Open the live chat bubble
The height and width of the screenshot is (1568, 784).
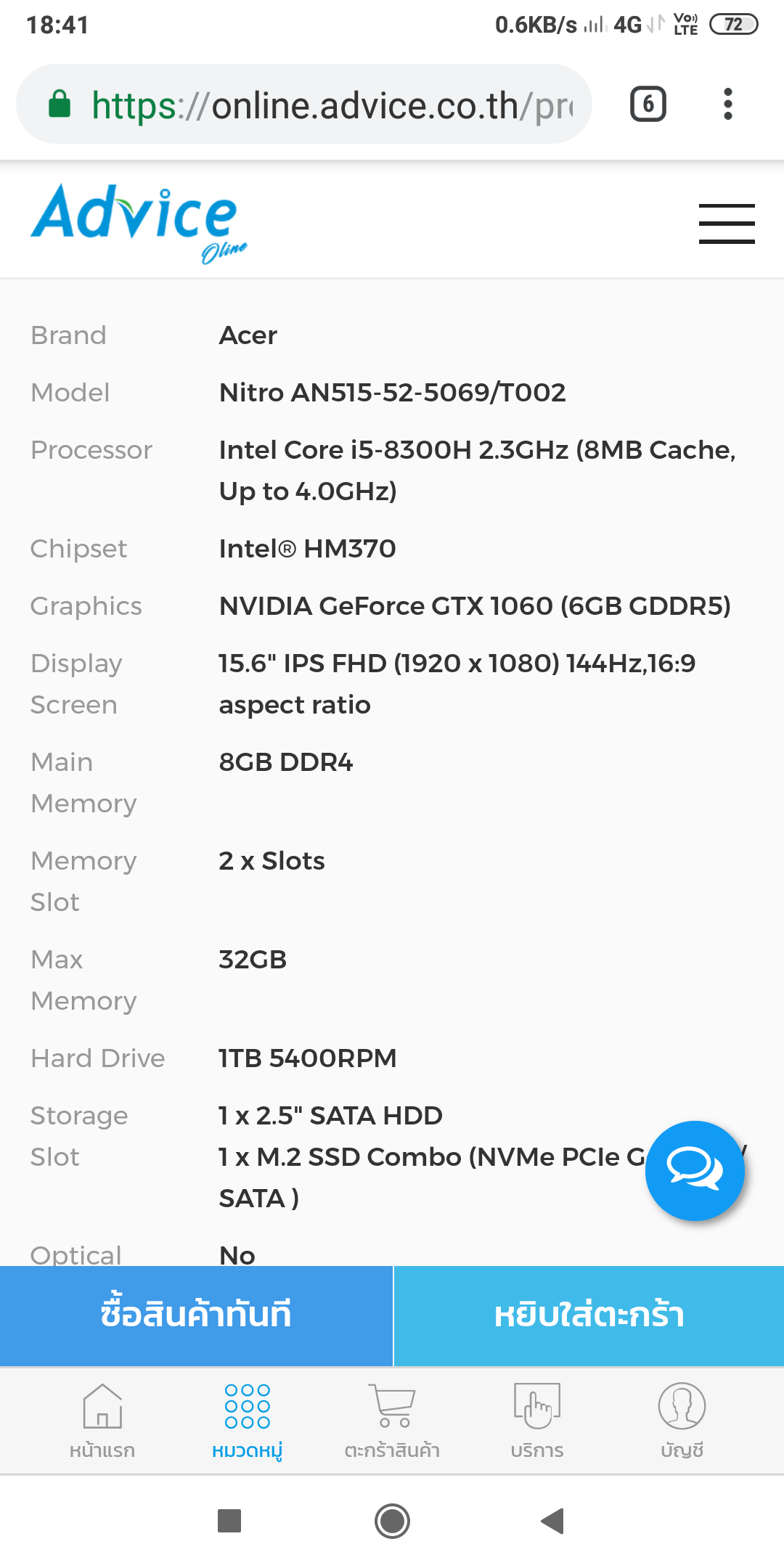tap(695, 1170)
